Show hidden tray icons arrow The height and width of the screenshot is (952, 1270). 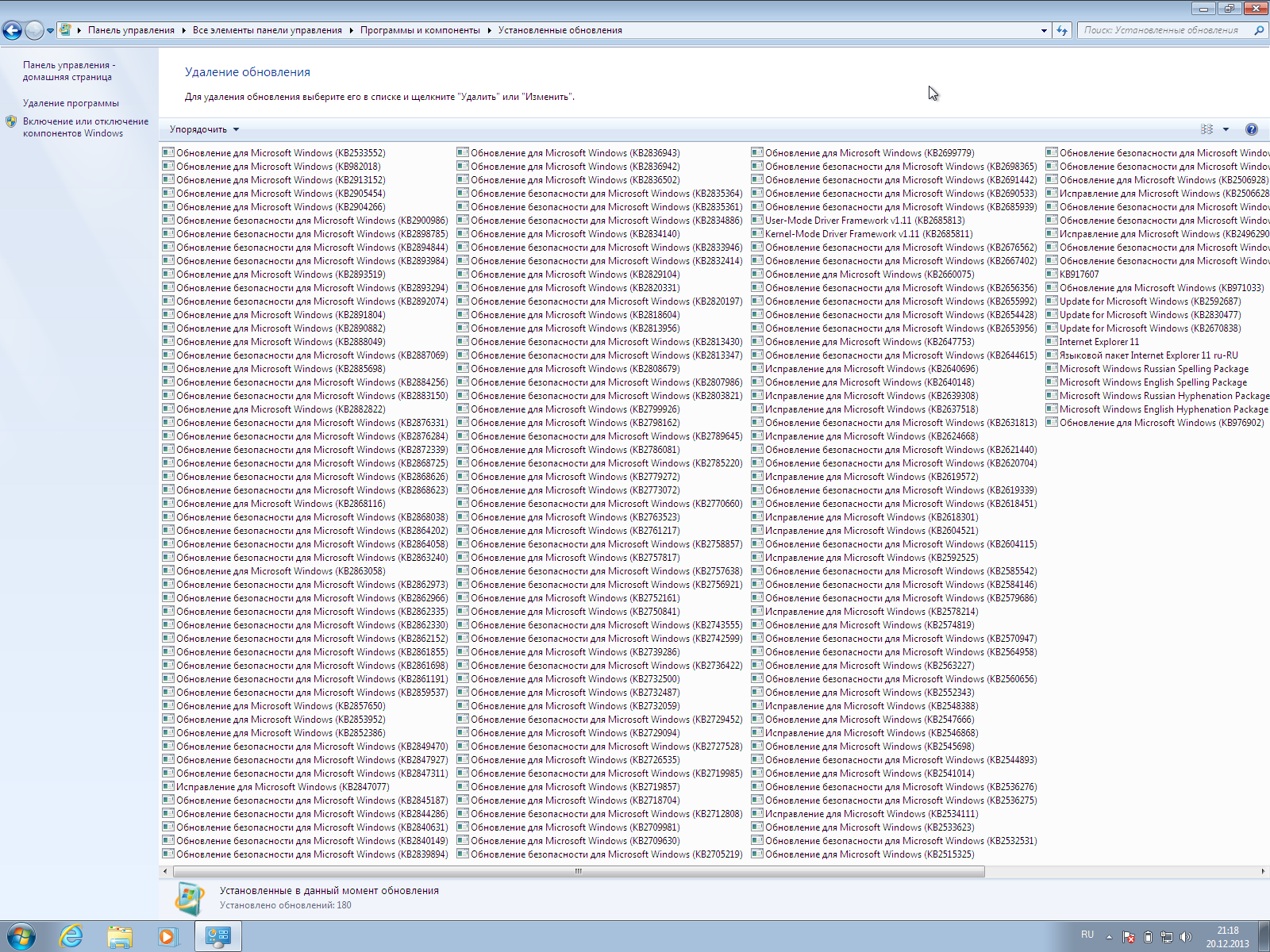coord(1109,937)
